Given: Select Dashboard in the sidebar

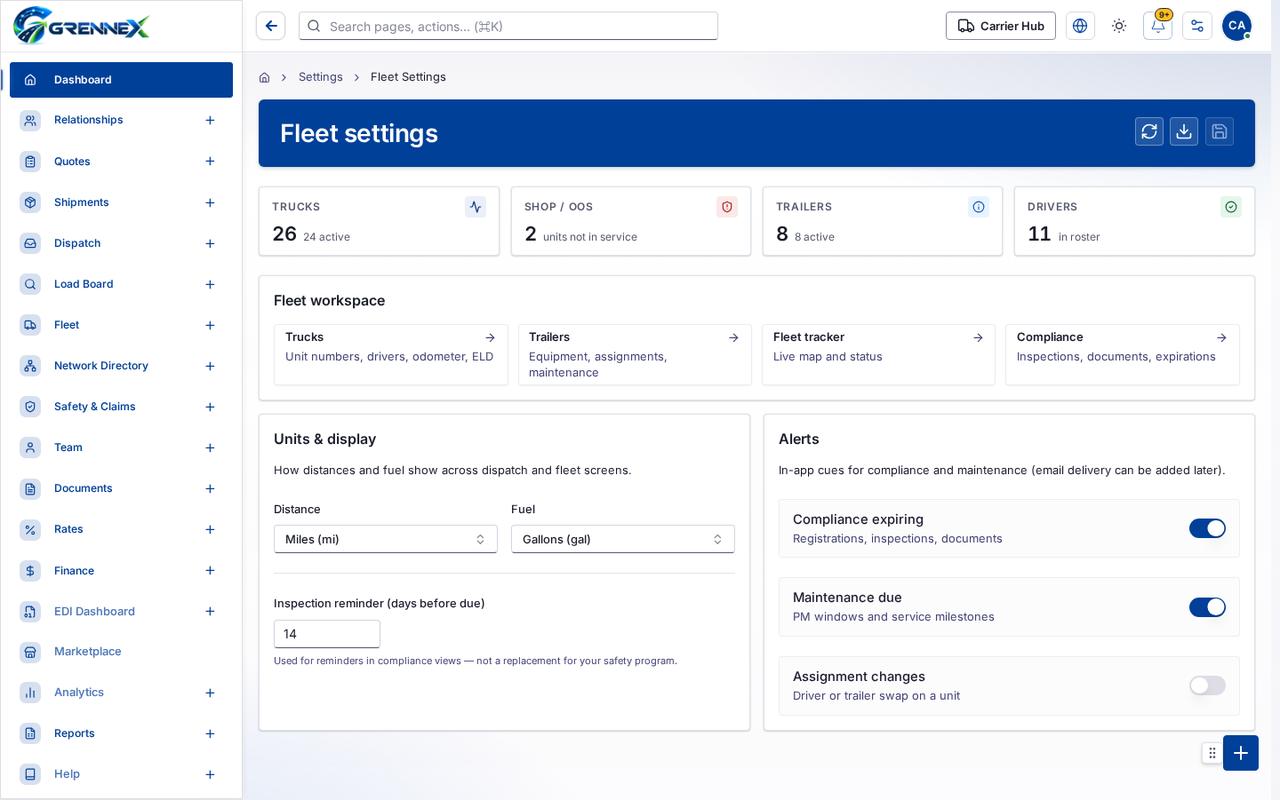Looking at the screenshot, I should 121,80.
